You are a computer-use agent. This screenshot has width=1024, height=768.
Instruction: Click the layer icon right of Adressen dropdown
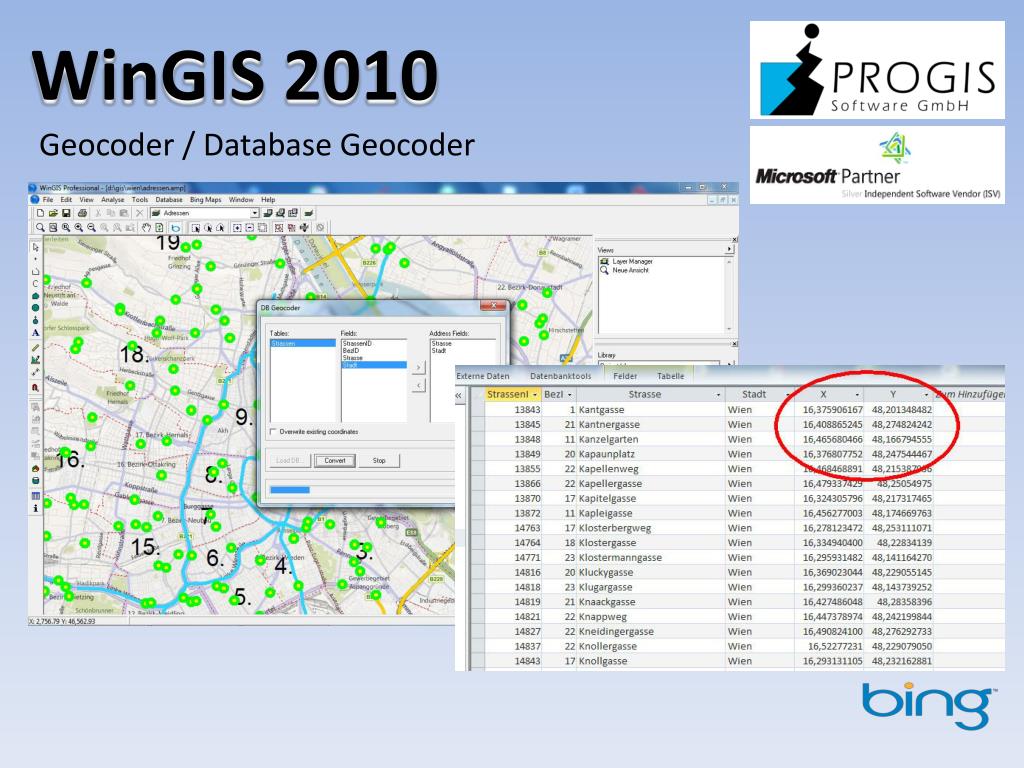[x=268, y=213]
